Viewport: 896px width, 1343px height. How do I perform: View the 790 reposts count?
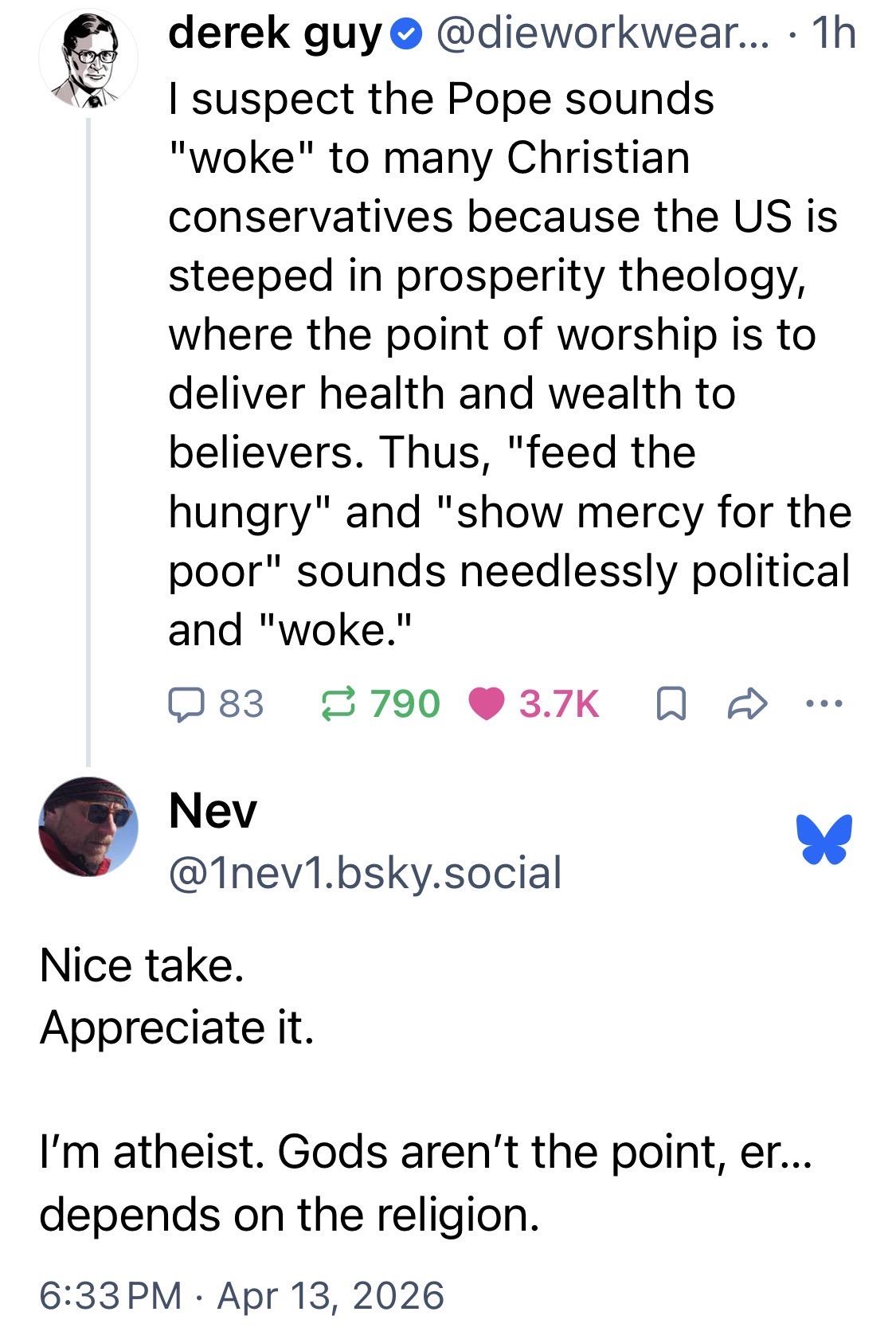point(405,703)
